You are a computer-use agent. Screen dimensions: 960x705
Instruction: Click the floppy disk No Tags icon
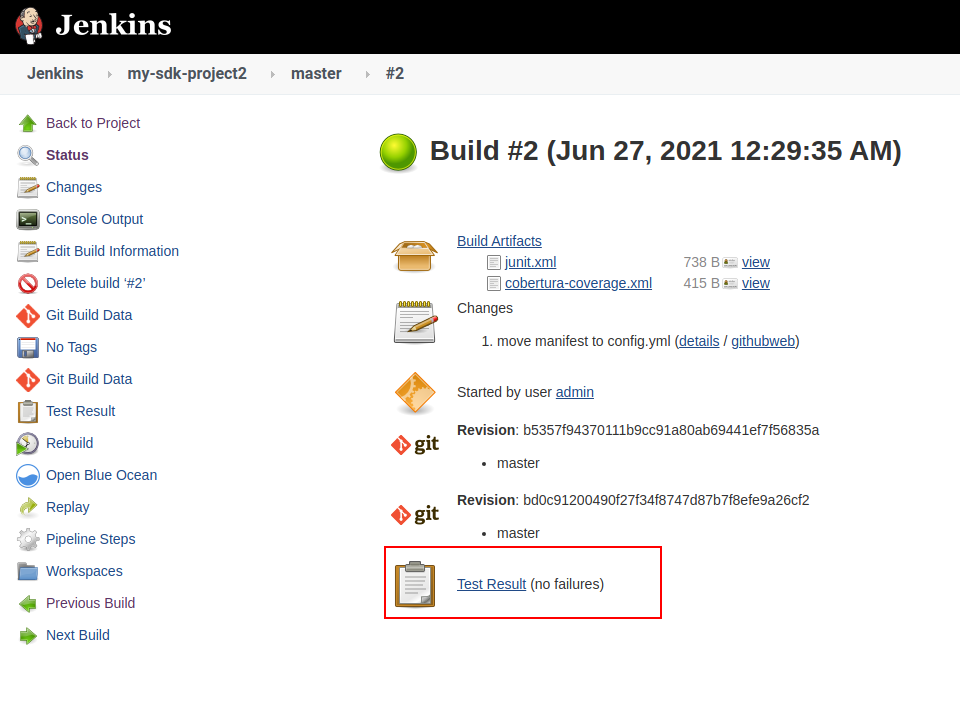point(28,348)
